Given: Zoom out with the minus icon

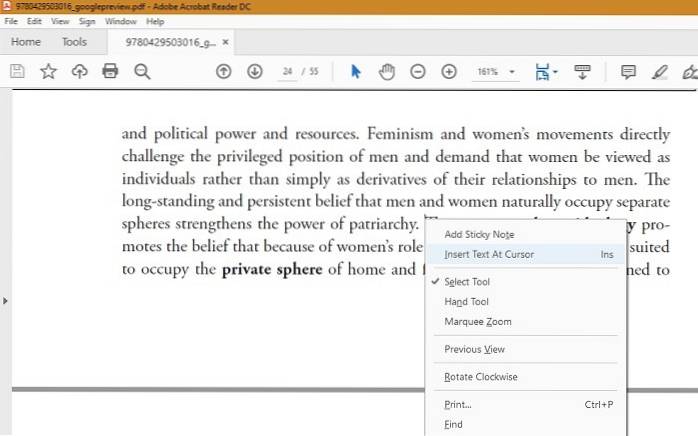Looking at the screenshot, I should [x=418, y=72].
